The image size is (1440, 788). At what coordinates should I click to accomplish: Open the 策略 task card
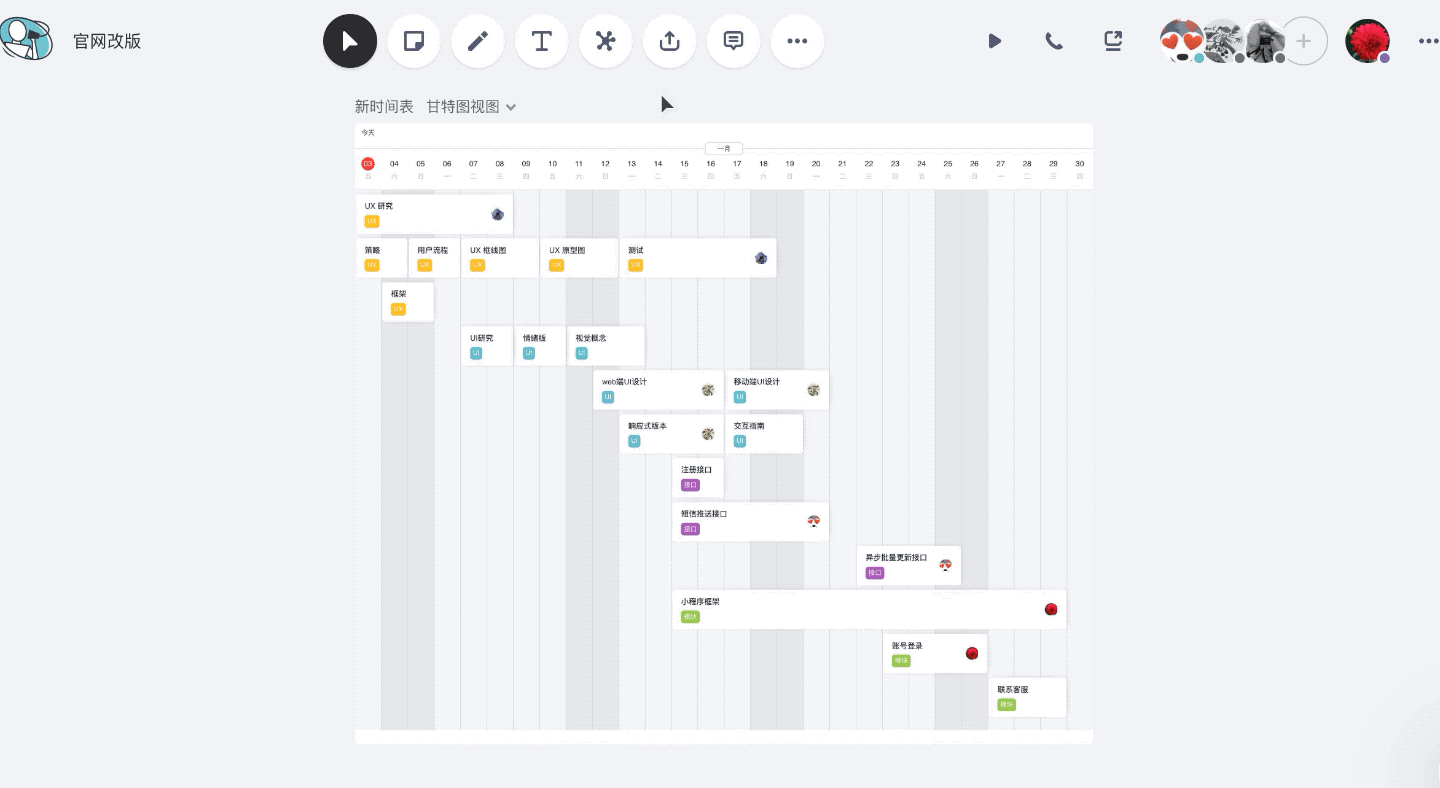click(x=382, y=258)
